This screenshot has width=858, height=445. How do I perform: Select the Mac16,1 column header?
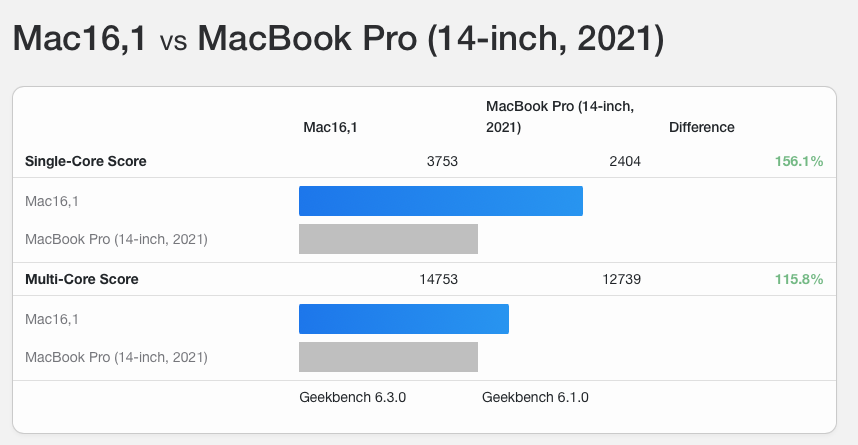330,128
